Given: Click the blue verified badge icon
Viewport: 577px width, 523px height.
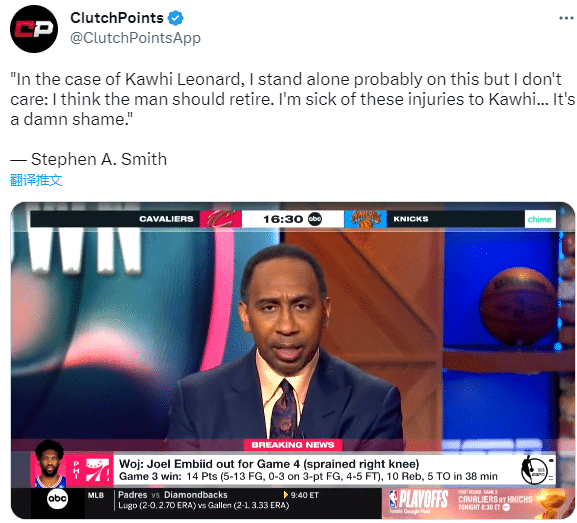Looking at the screenshot, I should pos(176,18).
